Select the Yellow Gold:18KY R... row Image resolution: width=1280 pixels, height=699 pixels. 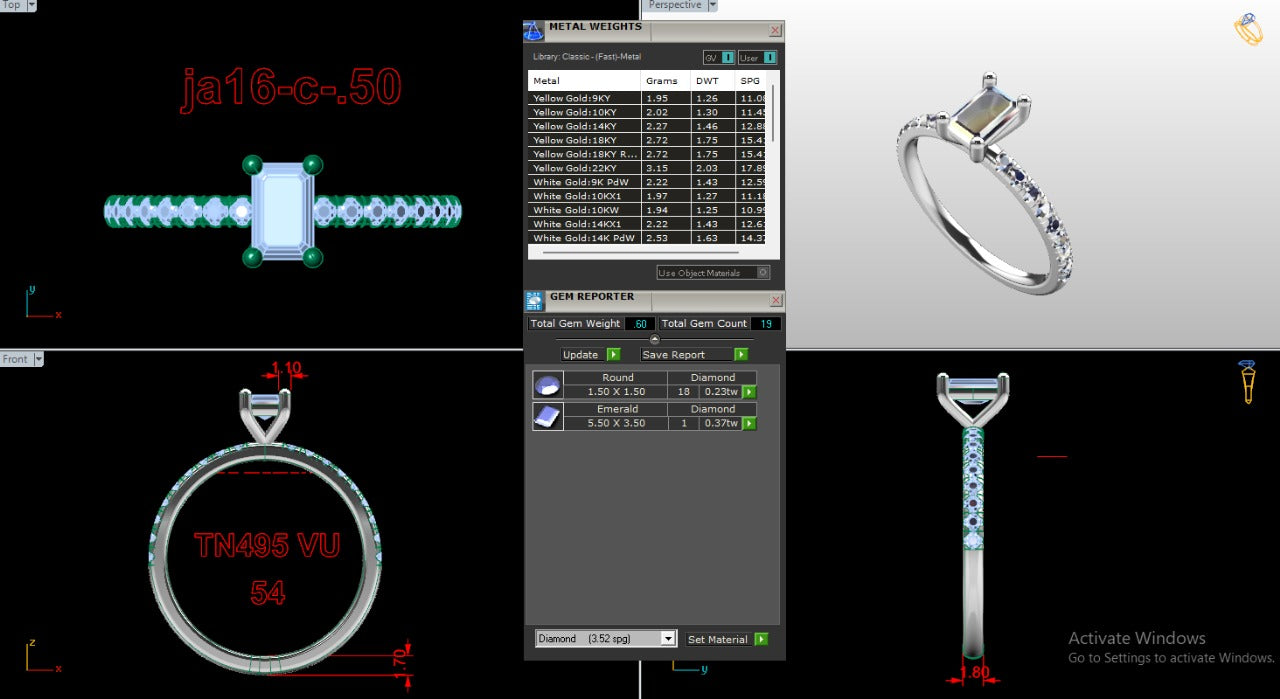pyautogui.click(x=647, y=154)
